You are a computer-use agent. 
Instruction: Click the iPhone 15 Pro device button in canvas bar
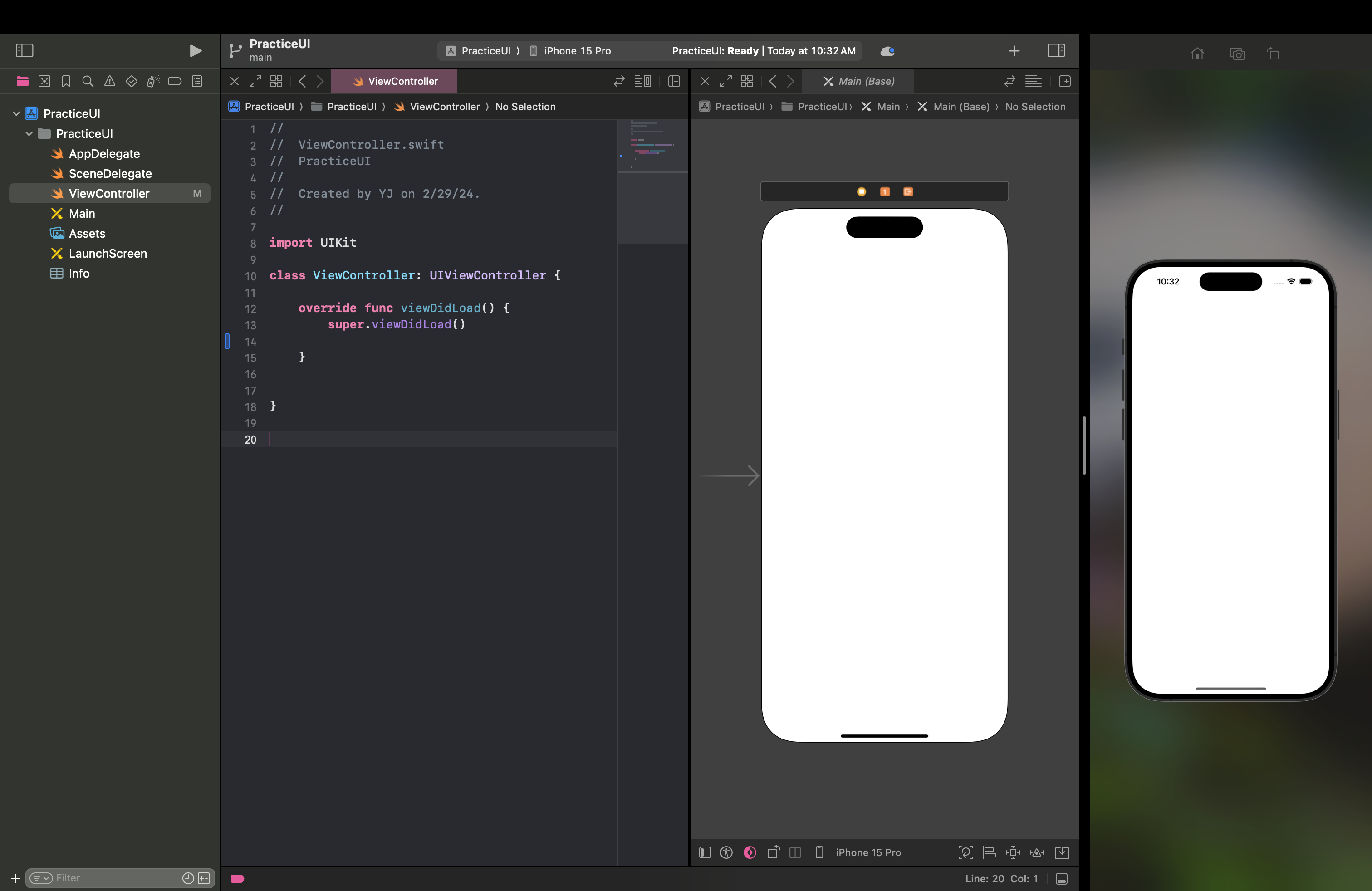859,852
